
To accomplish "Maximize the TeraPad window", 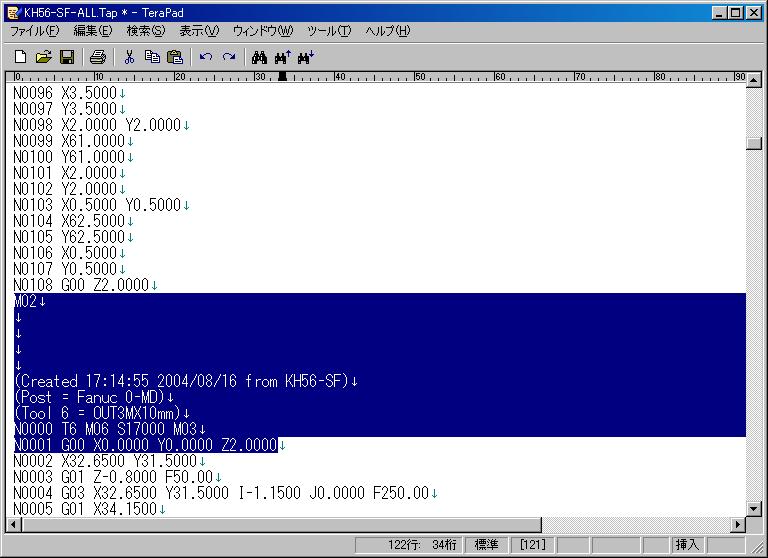I will coord(735,13).
